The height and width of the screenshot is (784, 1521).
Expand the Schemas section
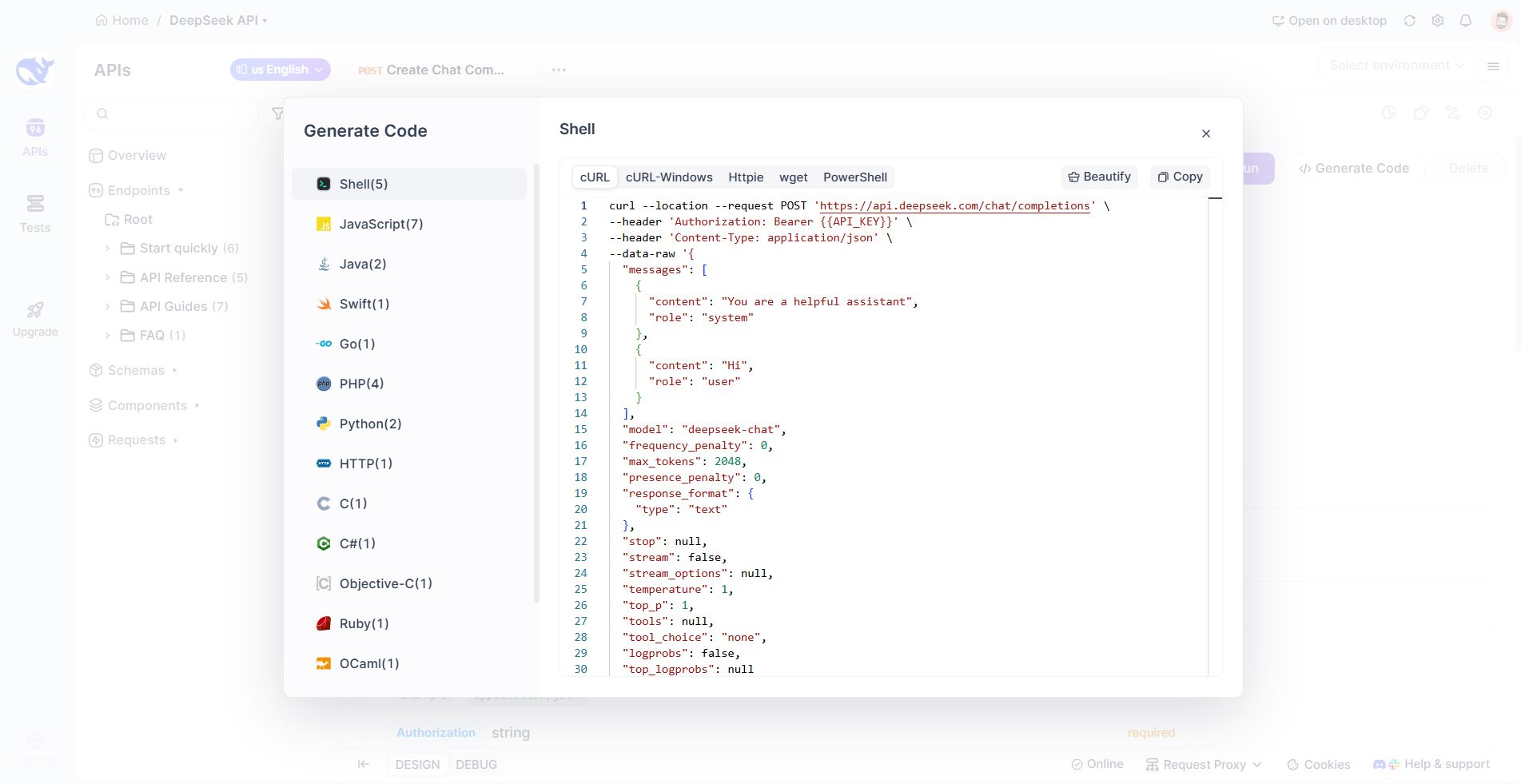(x=133, y=370)
